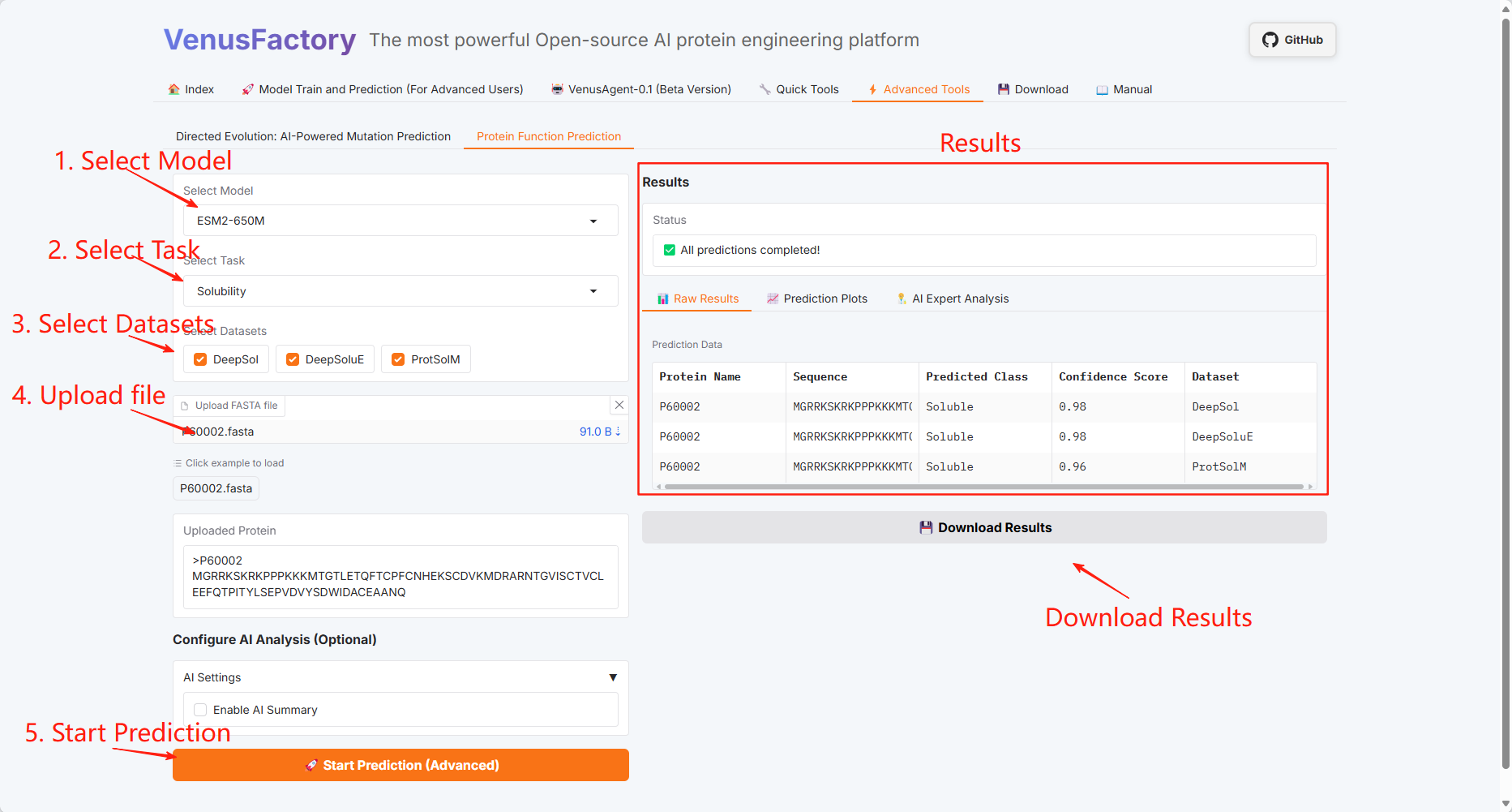Uncheck the DeepSol dataset checkbox
Viewport: 1512px width, 812px height.
click(200, 359)
